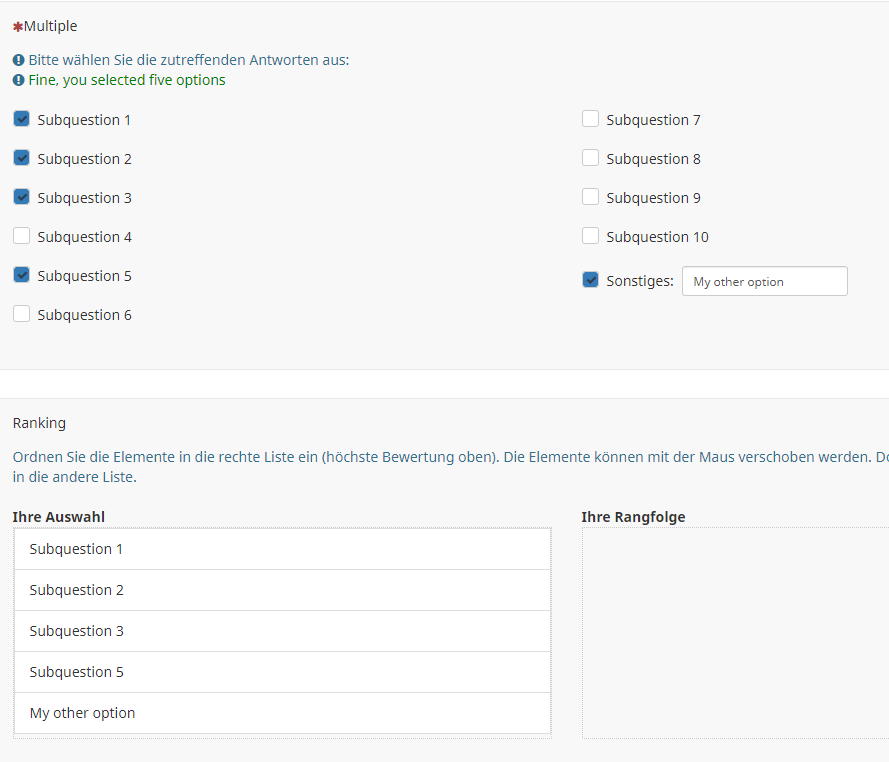The height and width of the screenshot is (762, 889).
Task: Select Subquestion 1 in the Ihre Auswahl list
Action: (282, 549)
